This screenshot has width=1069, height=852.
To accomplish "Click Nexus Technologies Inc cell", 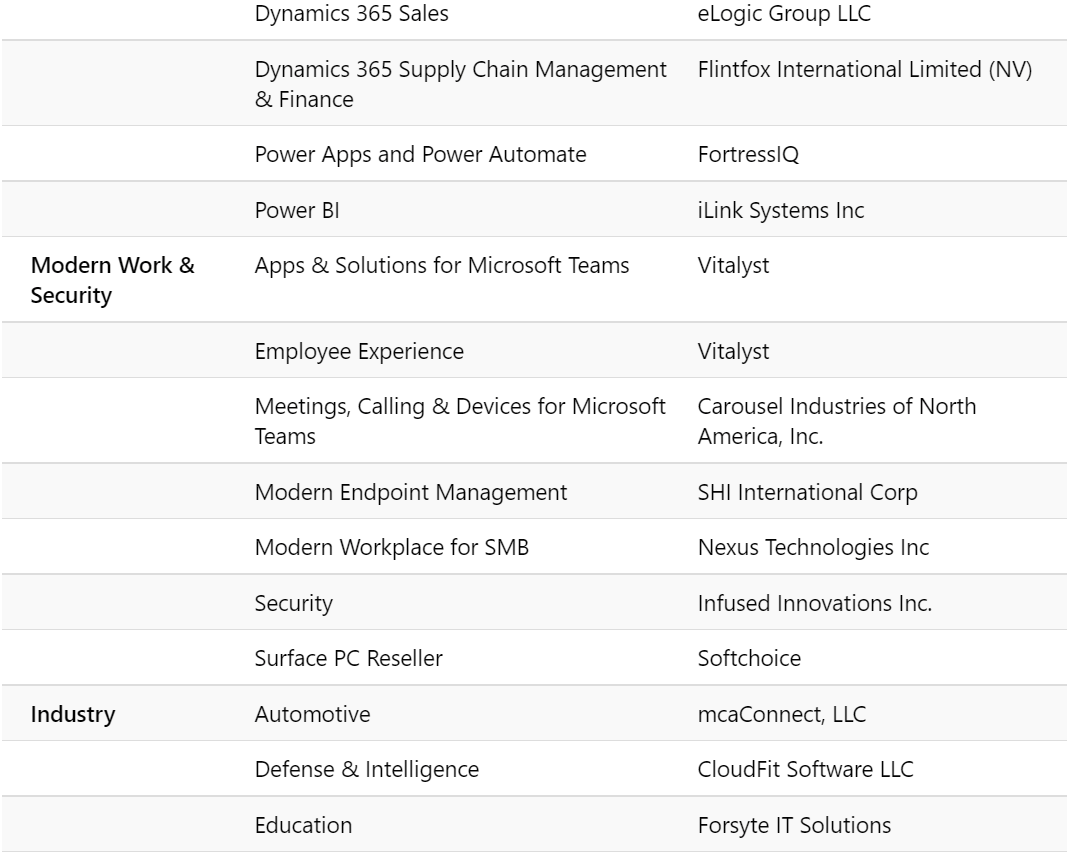I will [813, 547].
